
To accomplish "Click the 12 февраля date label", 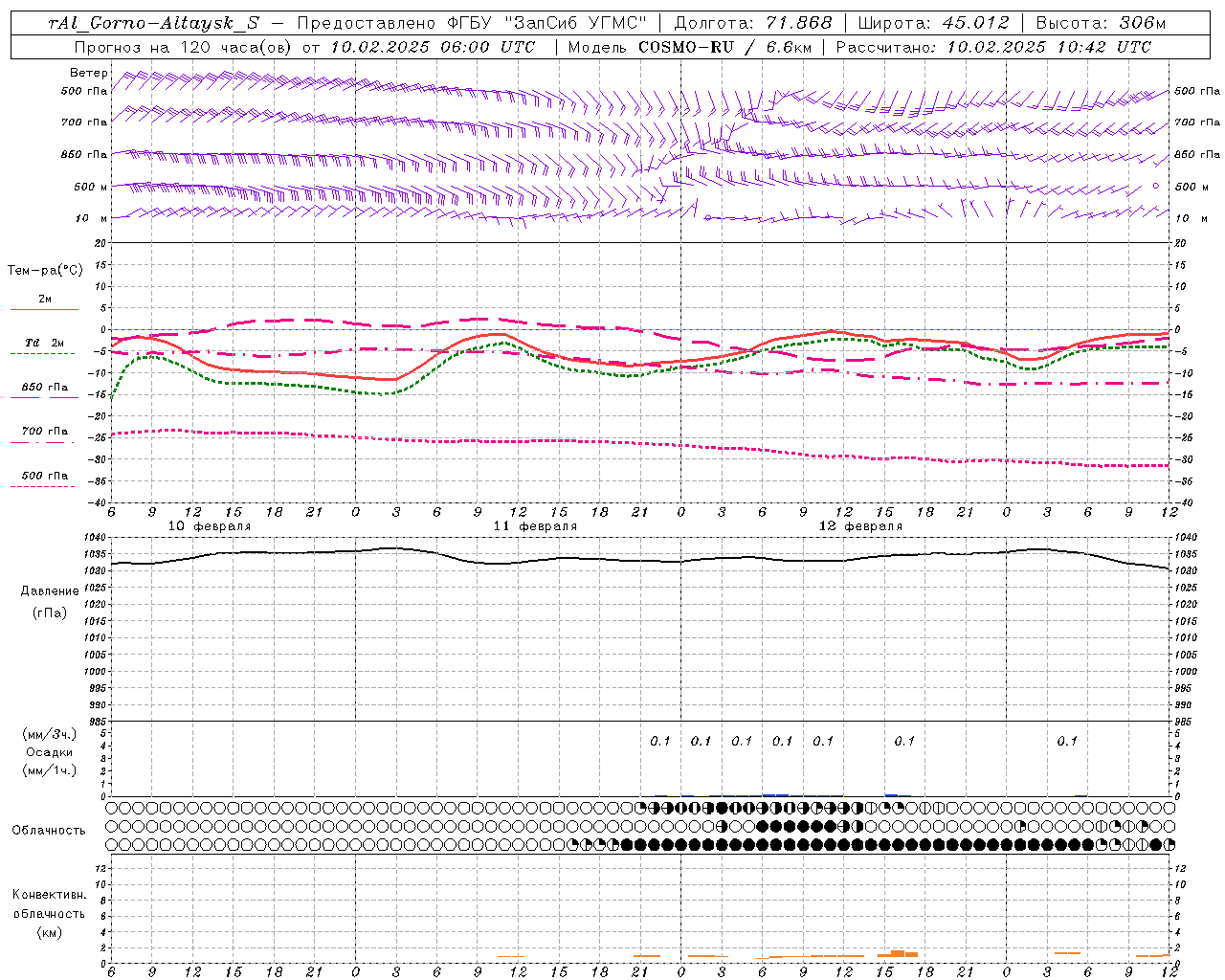I will [860, 526].
